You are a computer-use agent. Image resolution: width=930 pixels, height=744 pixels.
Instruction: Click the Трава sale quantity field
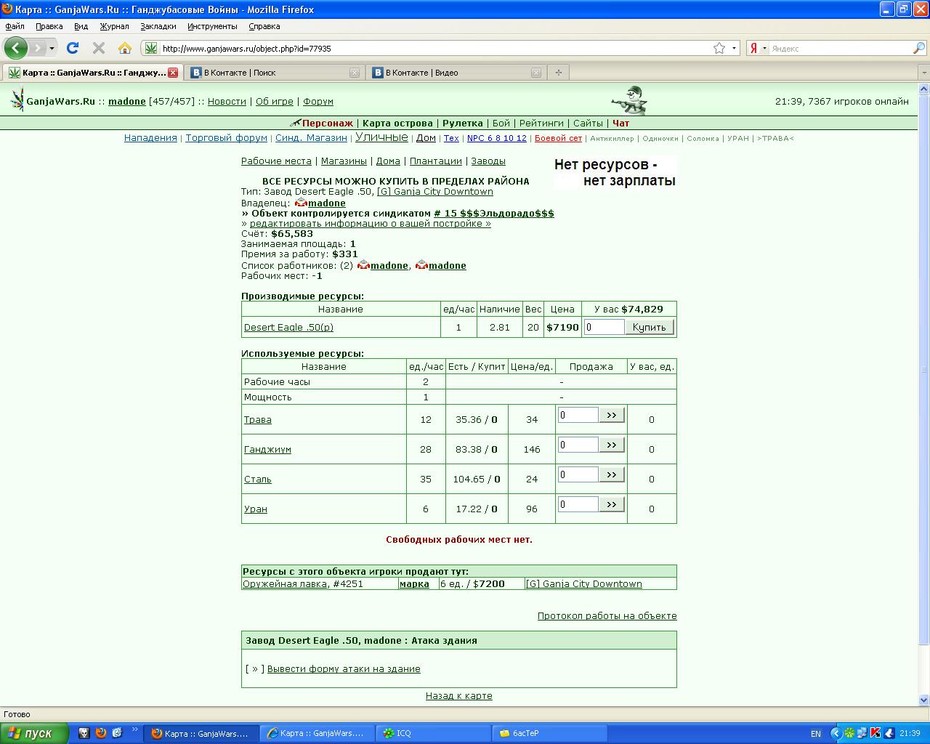point(578,415)
